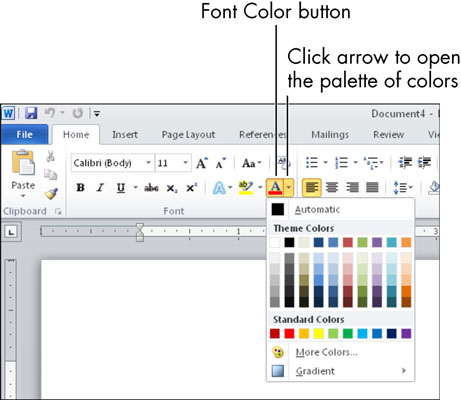Select the Bullets list icon

[312, 163]
